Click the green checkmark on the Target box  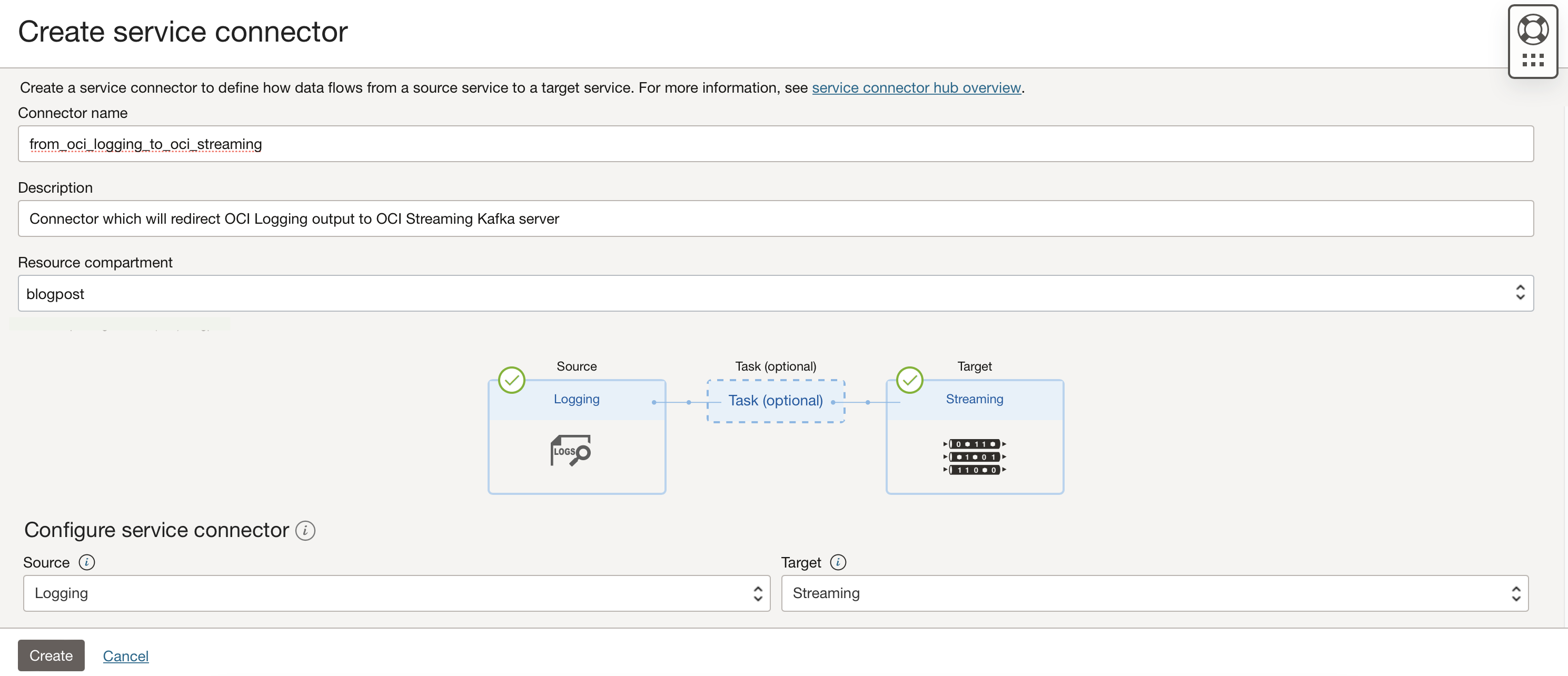point(909,380)
